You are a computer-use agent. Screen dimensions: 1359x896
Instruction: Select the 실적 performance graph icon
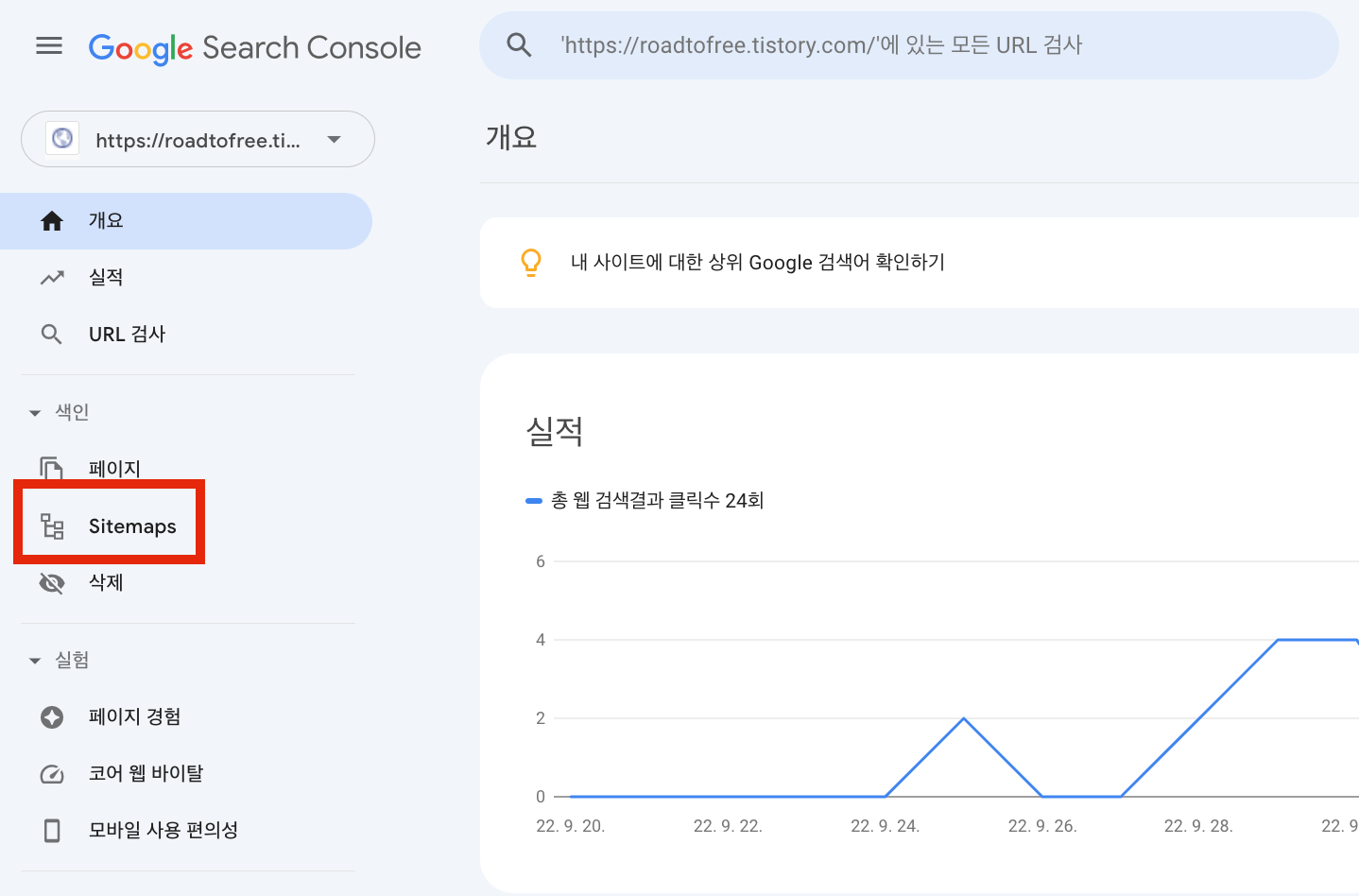coord(51,277)
